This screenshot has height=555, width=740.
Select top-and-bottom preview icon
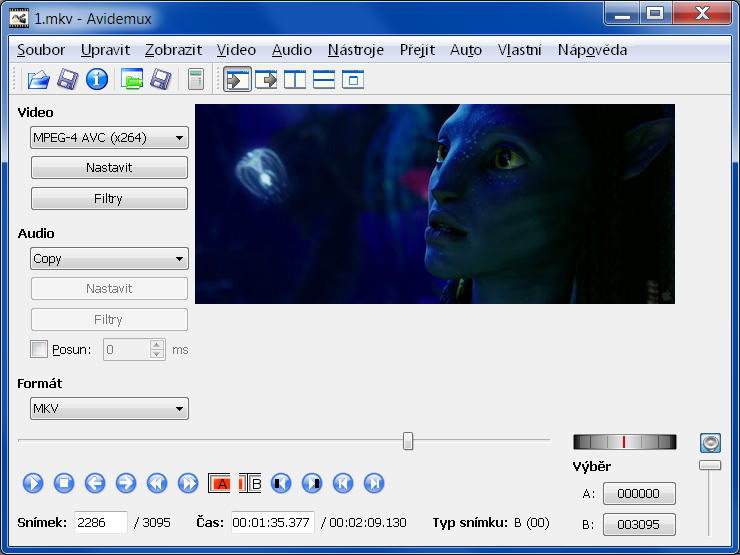click(x=324, y=79)
